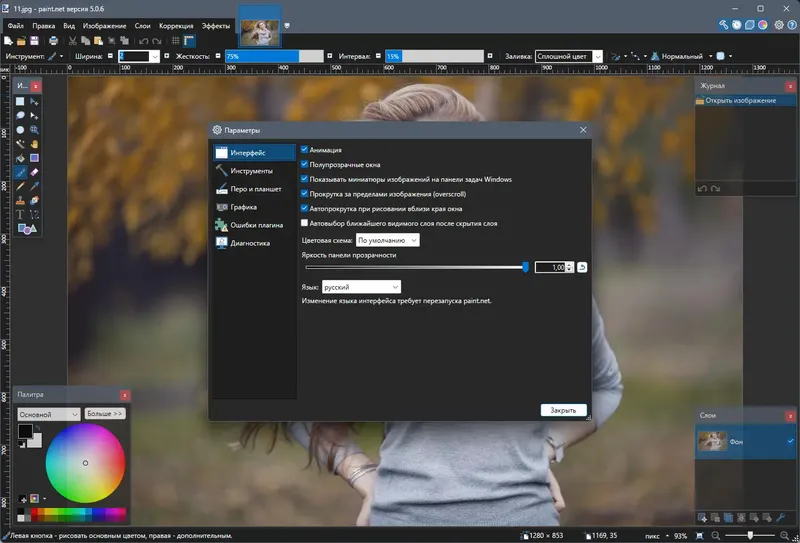The width and height of the screenshot is (800, 543).
Task: Open the Файл menu
Action: (x=15, y=26)
